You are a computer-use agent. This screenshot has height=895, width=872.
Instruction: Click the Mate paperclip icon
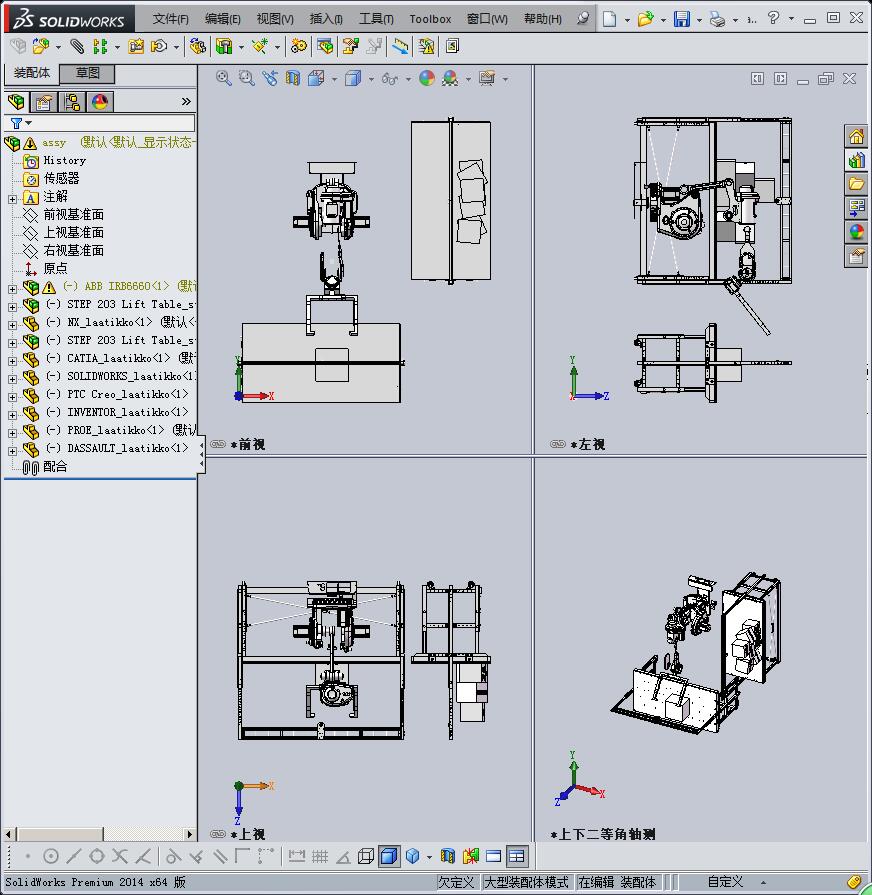(x=76, y=46)
